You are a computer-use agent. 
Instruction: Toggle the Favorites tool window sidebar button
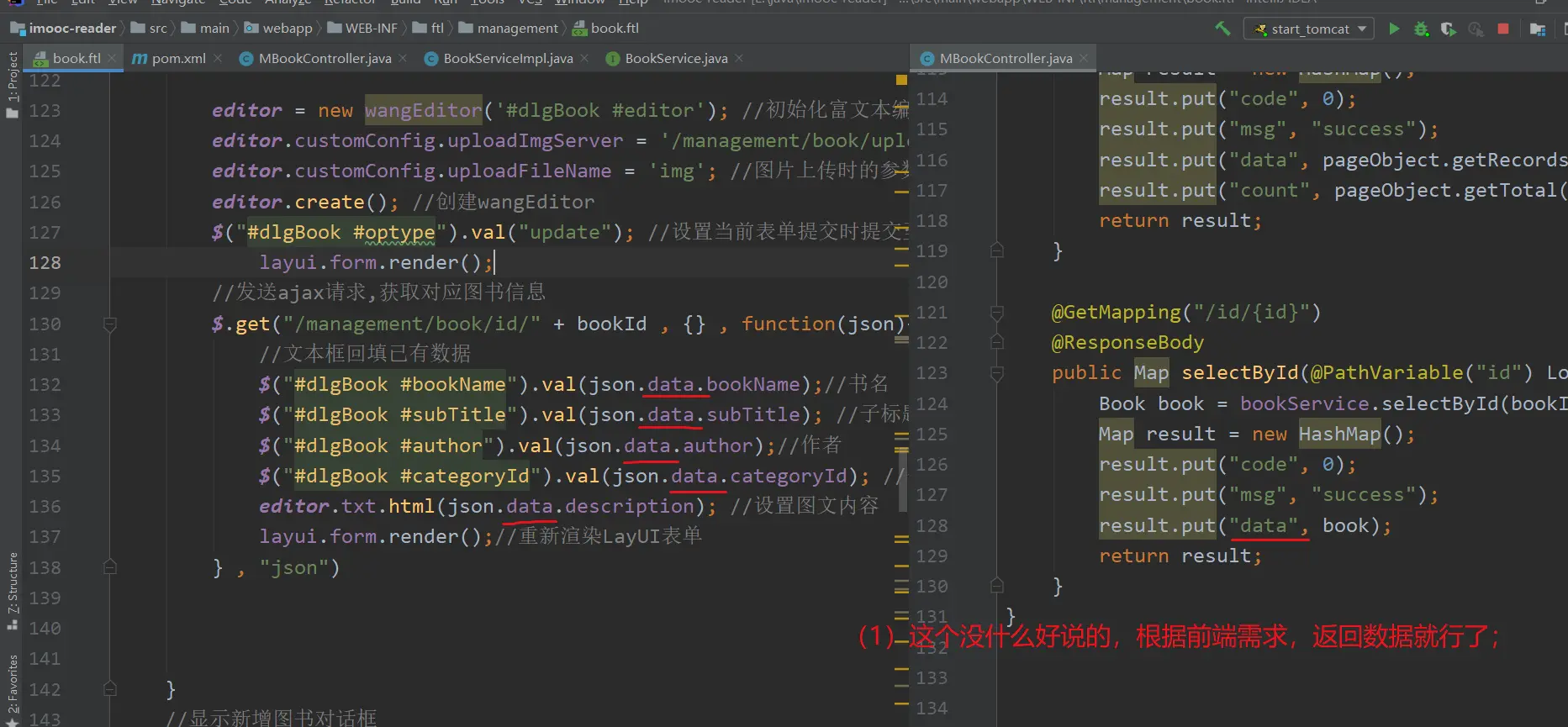[12, 687]
